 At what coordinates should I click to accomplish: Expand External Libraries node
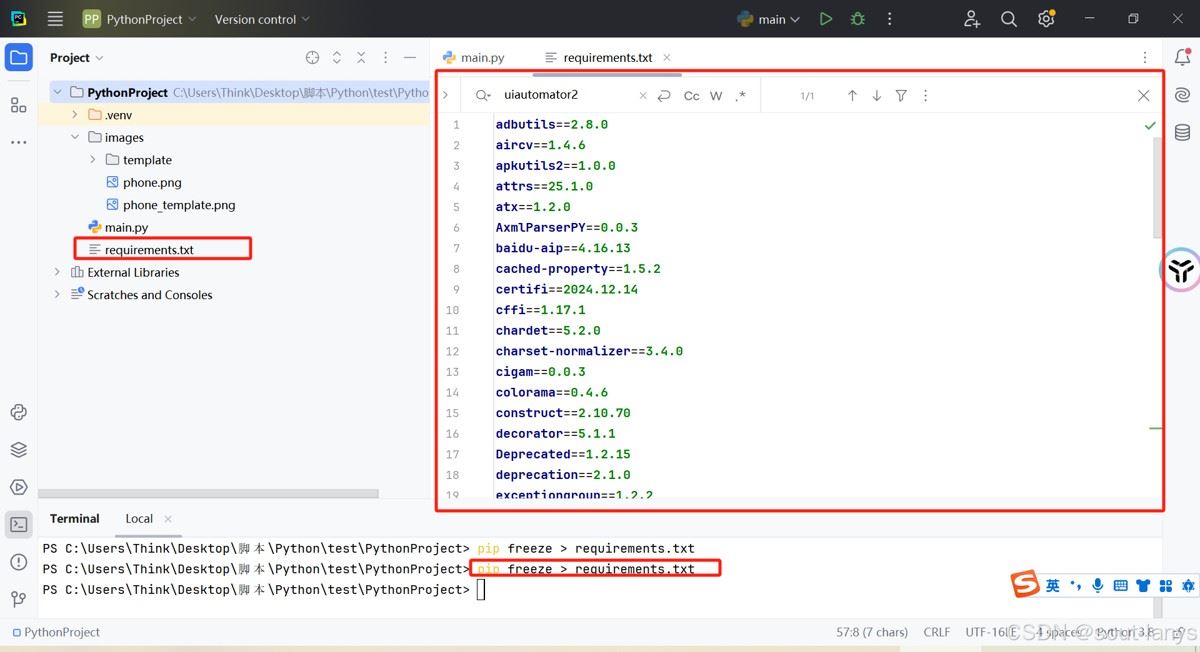57,272
